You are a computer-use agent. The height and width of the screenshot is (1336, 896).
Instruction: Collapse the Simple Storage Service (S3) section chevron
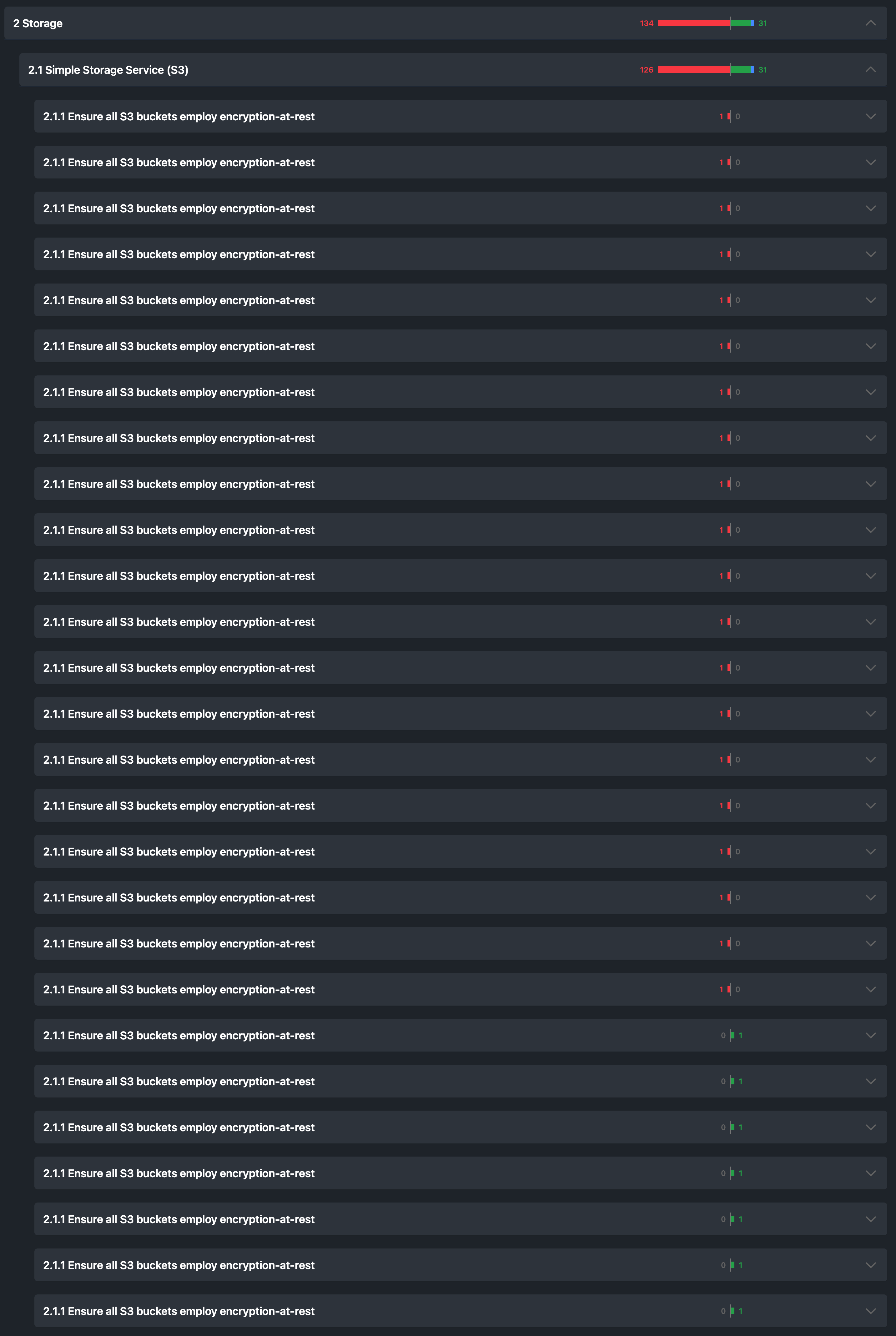[870, 70]
